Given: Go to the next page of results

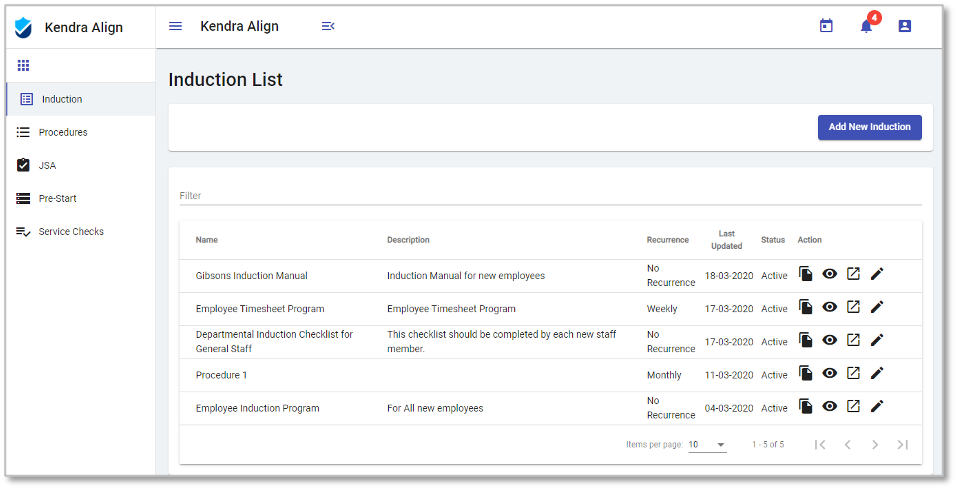Looking at the screenshot, I should (x=875, y=444).
